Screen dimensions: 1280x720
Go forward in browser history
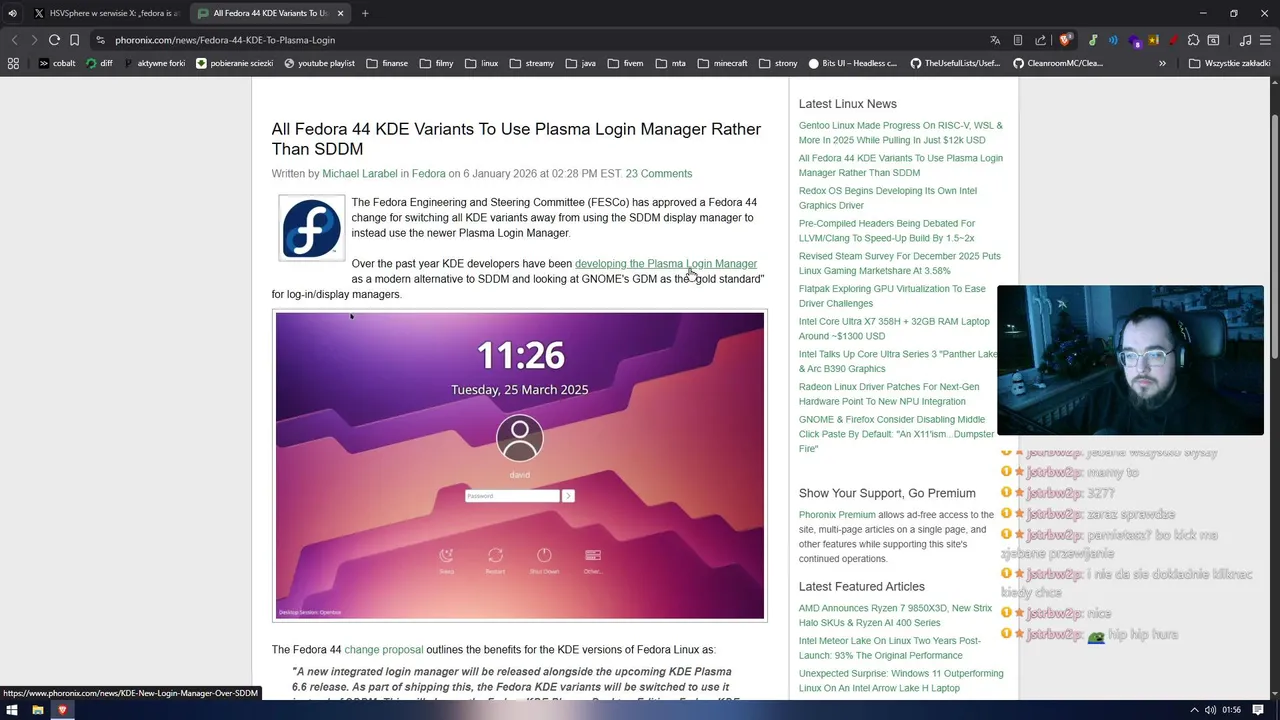[34, 40]
